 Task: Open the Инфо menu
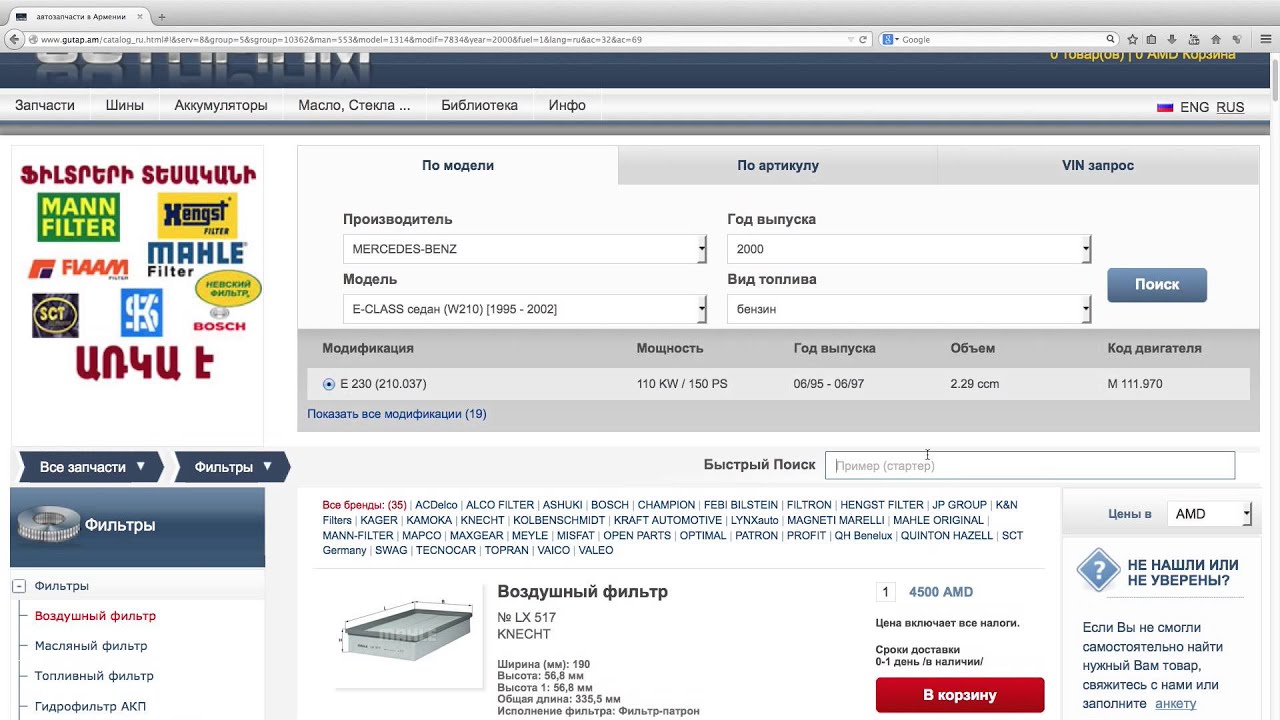(567, 105)
